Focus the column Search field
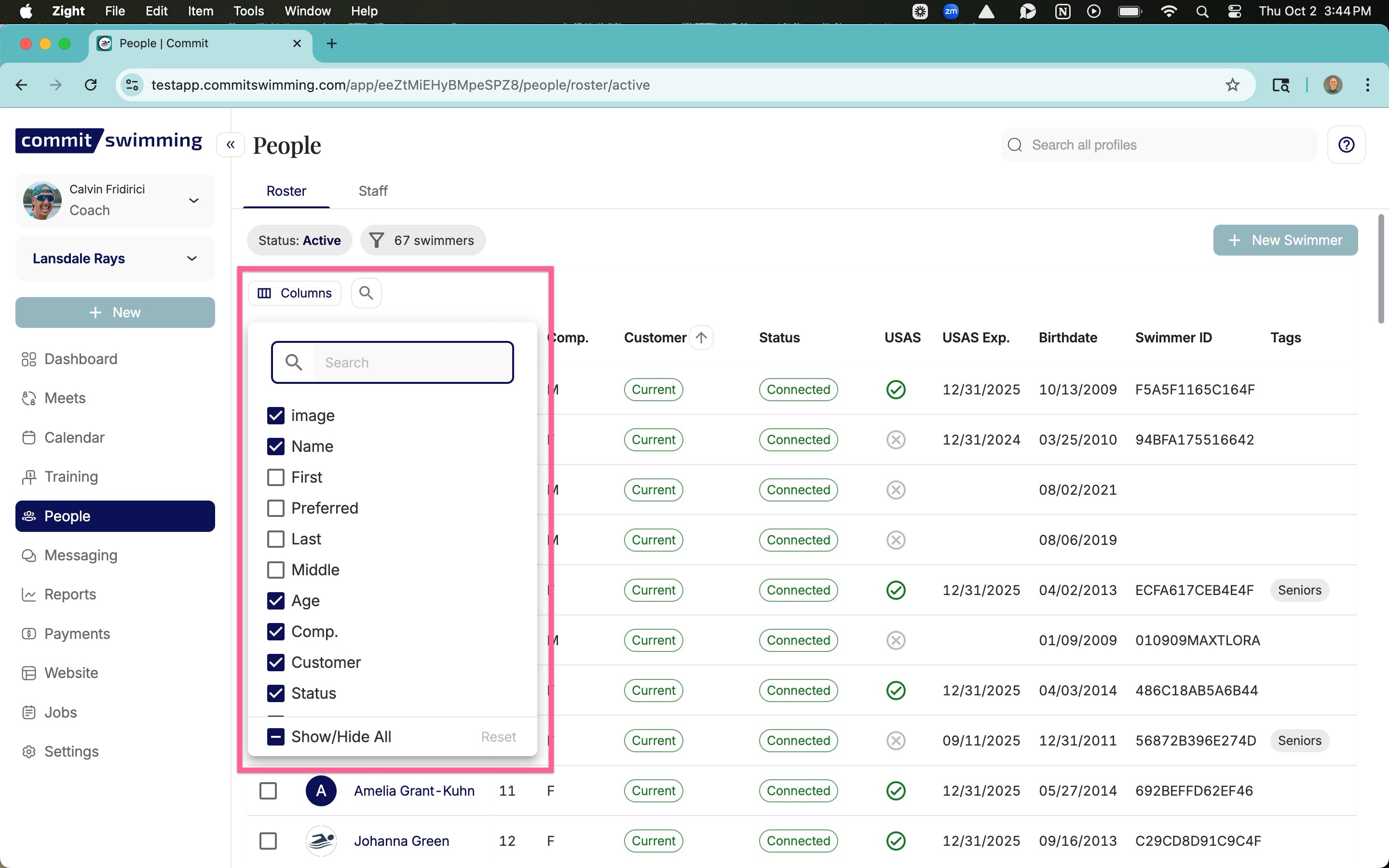The height and width of the screenshot is (868, 1389). (x=411, y=362)
